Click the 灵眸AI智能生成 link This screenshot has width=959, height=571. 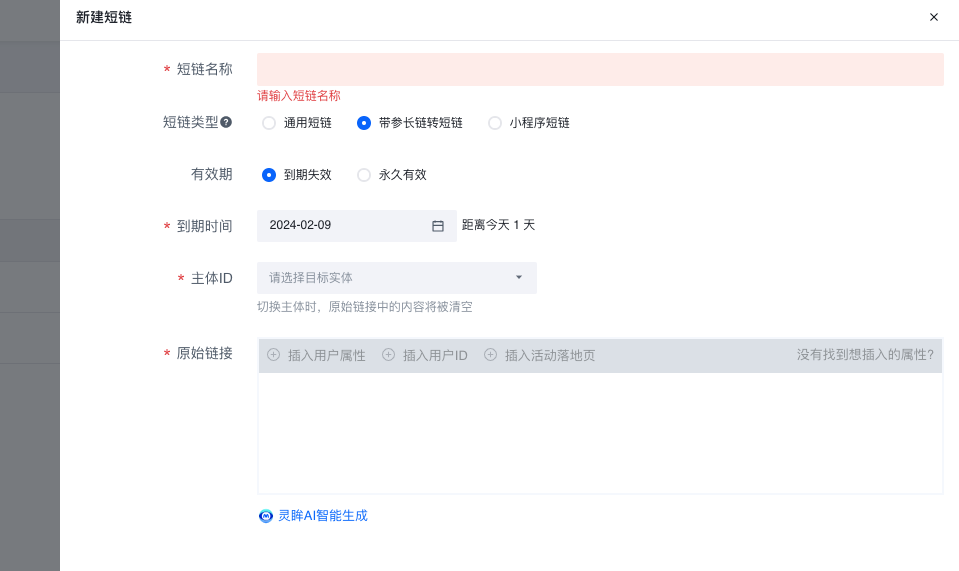tap(322, 516)
